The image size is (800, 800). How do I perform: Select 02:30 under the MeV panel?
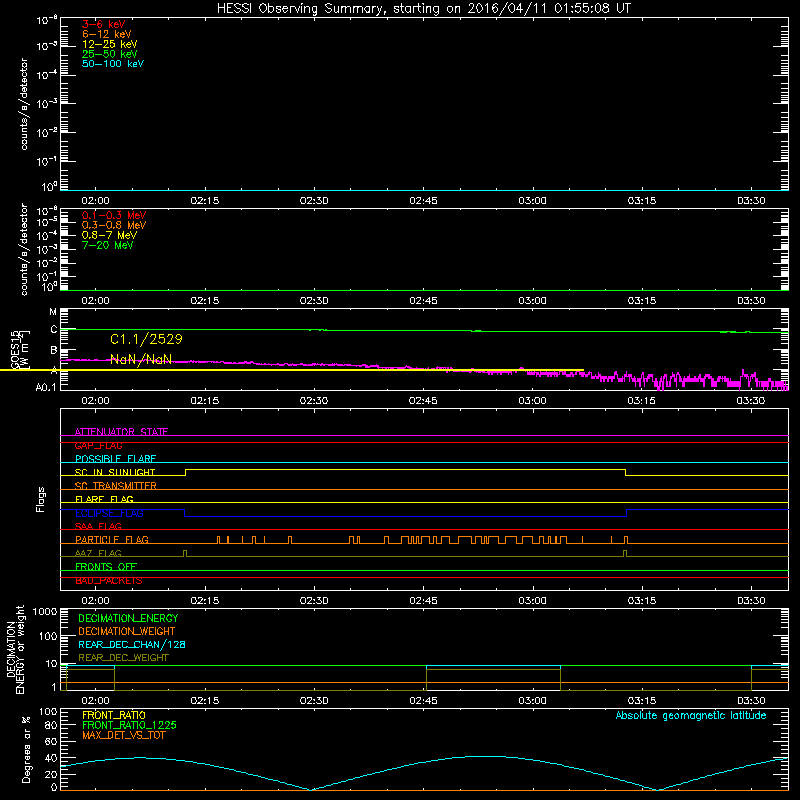[x=314, y=301]
